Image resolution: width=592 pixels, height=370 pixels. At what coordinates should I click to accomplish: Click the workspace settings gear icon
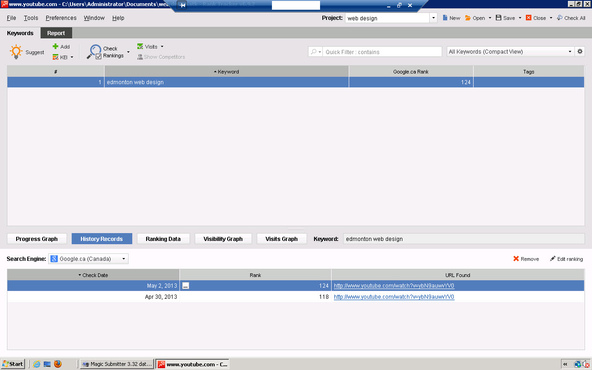pos(580,51)
